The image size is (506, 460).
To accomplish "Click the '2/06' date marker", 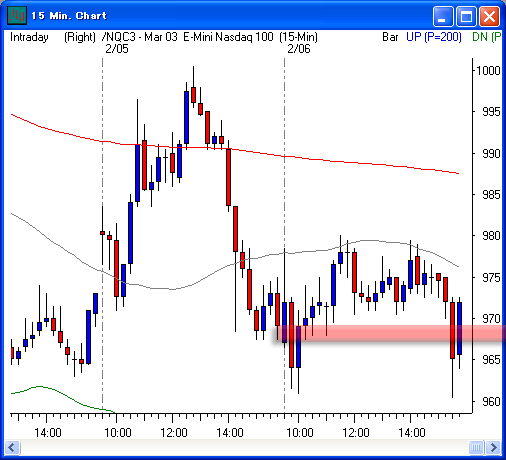I will [299, 49].
